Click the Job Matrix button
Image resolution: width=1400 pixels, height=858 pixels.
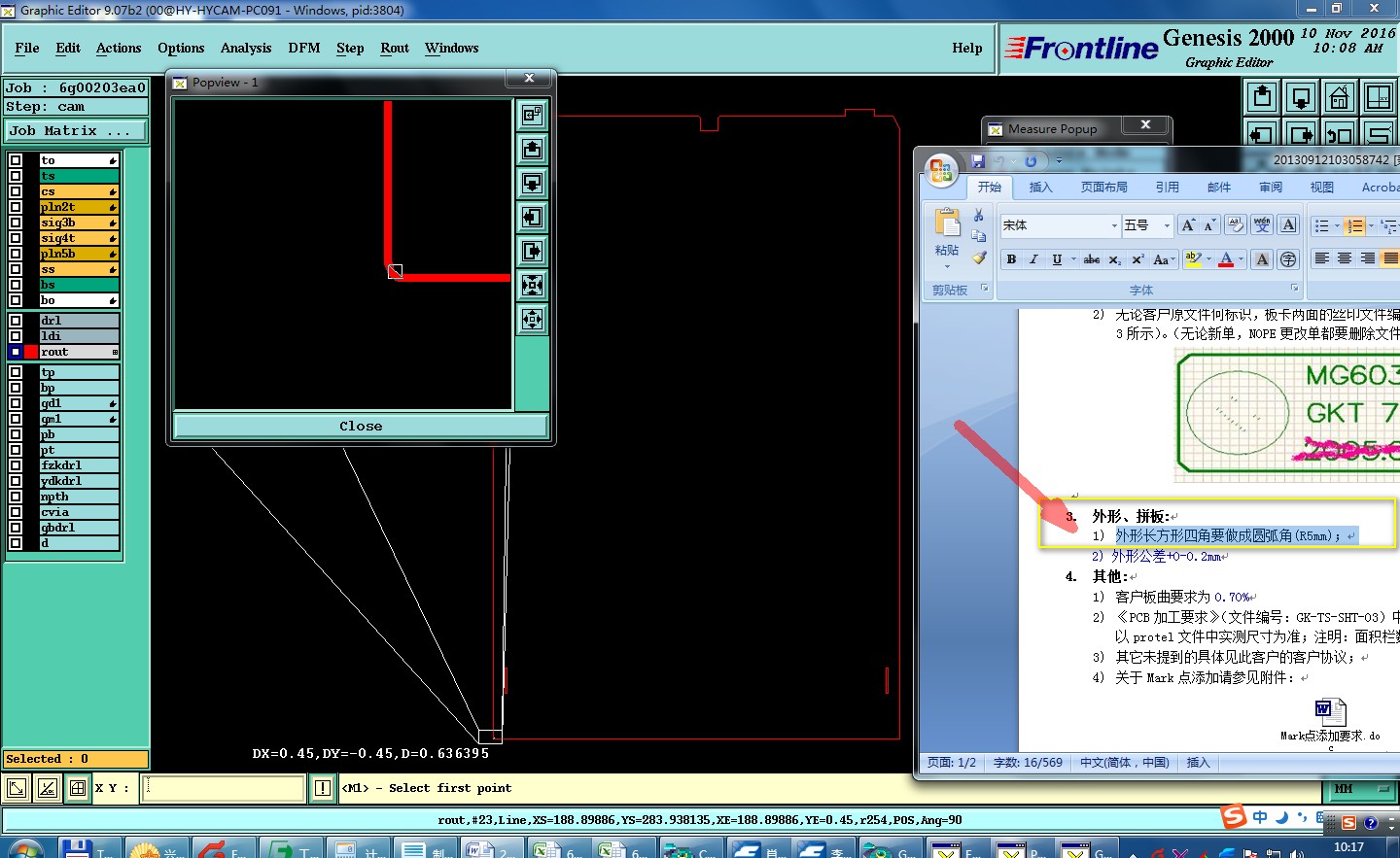pos(77,130)
